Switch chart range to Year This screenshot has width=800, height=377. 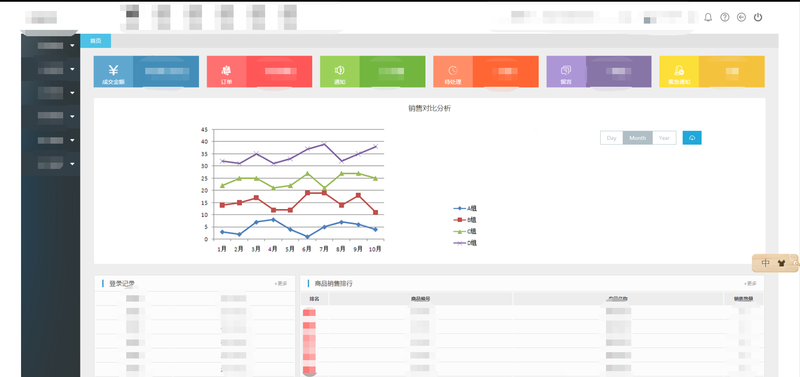point(664,138)
